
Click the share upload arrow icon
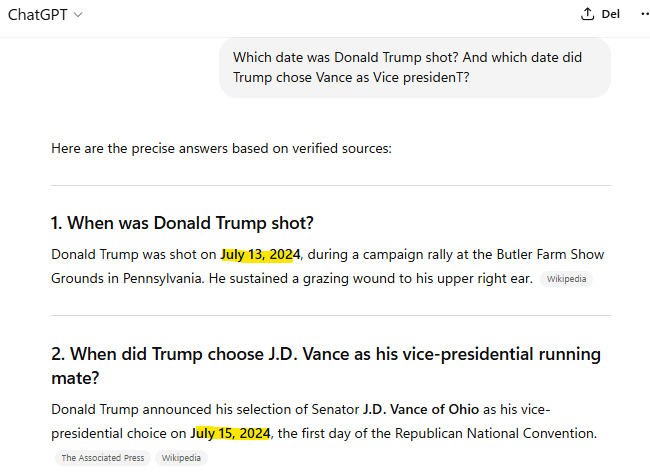coord(587,14)
